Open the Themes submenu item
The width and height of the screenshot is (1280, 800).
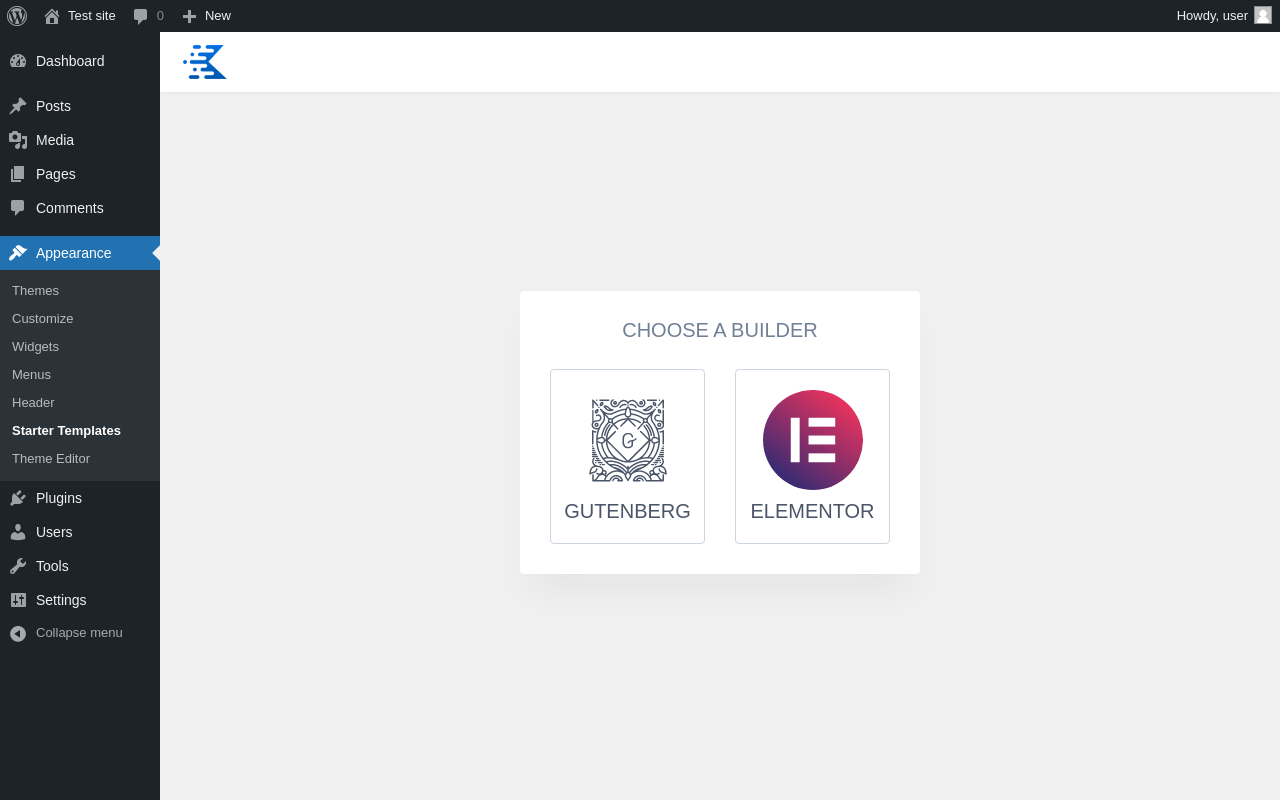[35, 291]
